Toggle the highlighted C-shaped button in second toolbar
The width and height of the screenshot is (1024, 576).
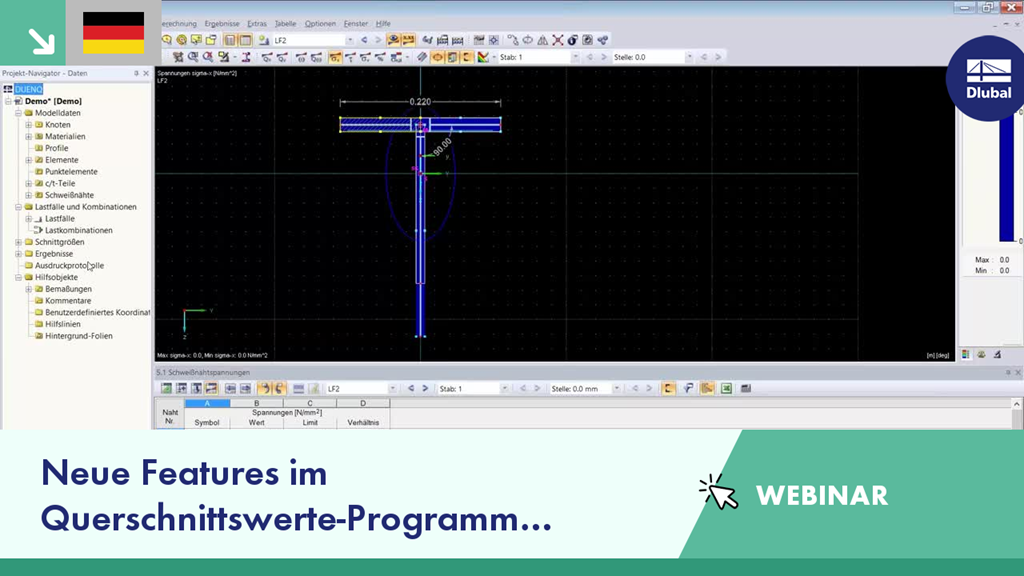[x=468, y=57]
